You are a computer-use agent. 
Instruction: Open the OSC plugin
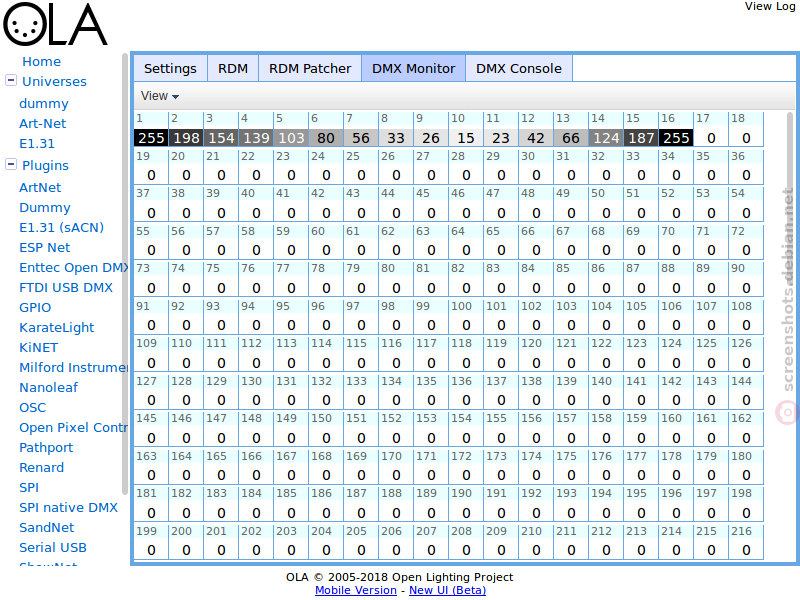[33, 408]
